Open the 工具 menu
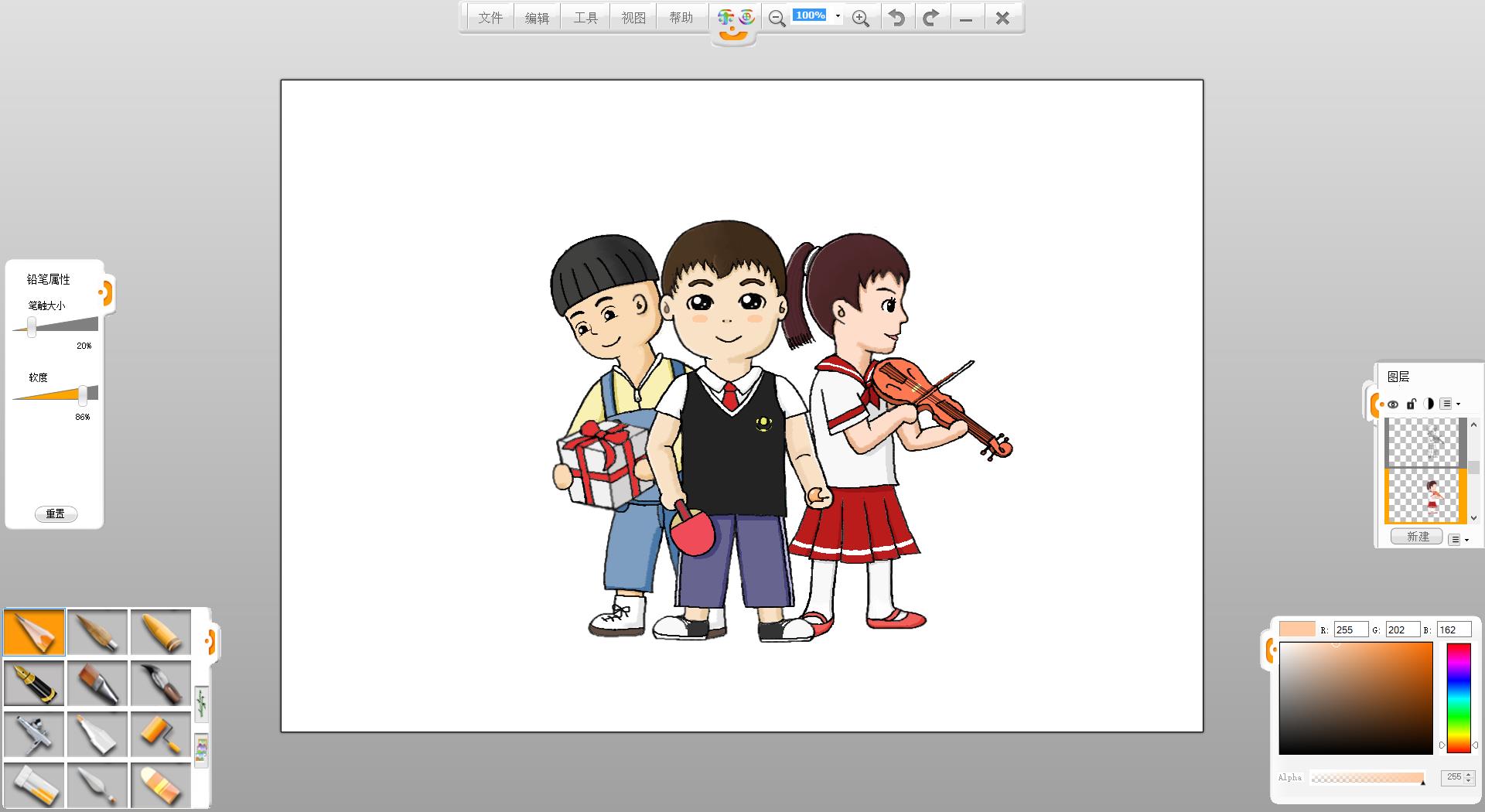The height and width of the screenshot is (812, 1485). coord(585,18)
